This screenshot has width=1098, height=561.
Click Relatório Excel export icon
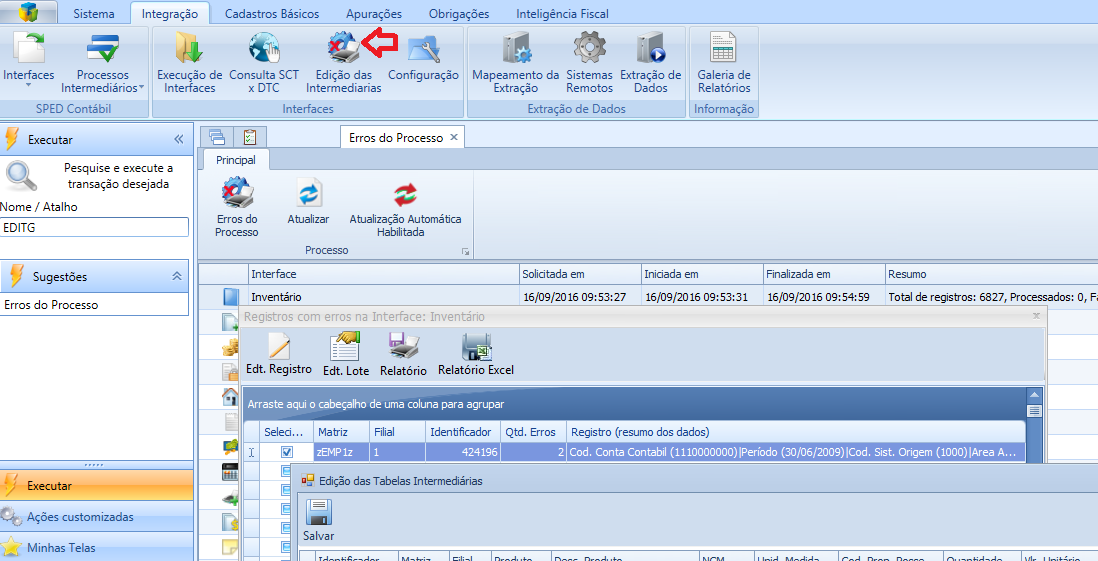(x=476, y=355)
